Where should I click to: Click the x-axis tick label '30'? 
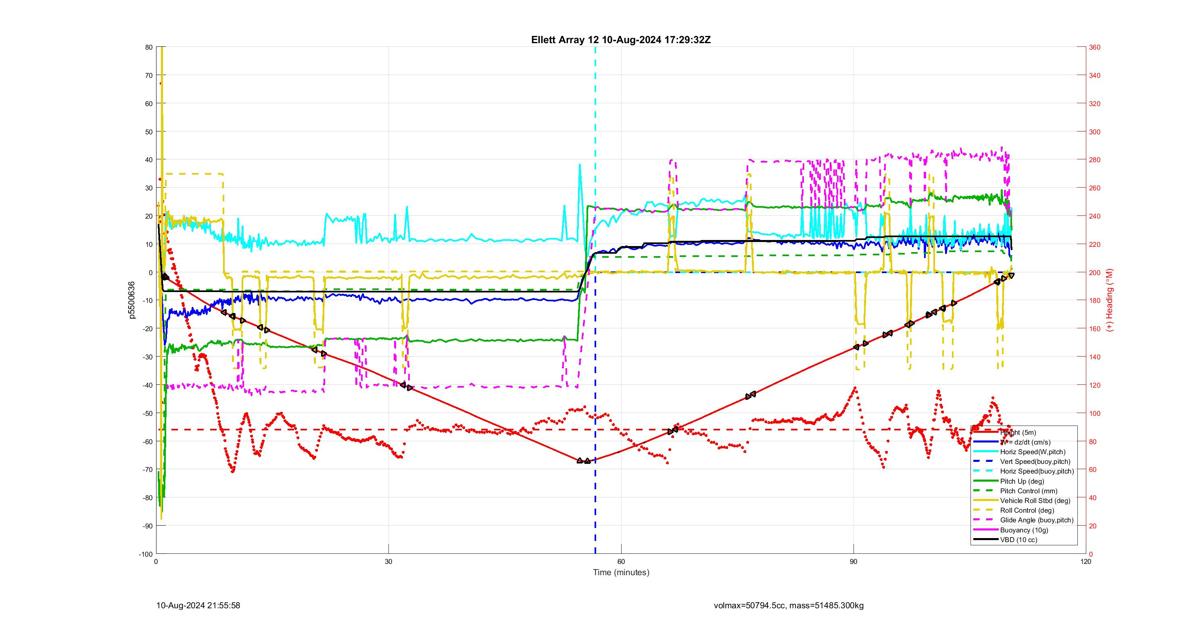[389, 562]
